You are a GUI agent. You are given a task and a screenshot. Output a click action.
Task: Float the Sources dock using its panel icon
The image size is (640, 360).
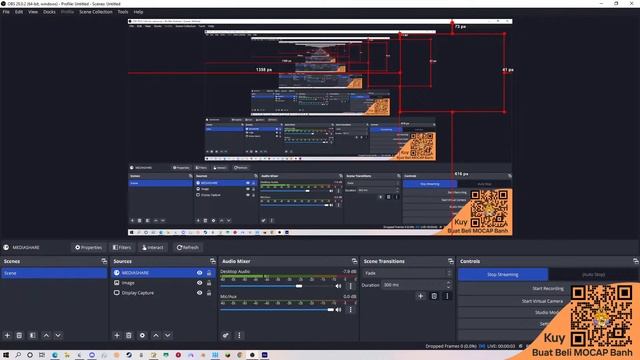(213, 261)
